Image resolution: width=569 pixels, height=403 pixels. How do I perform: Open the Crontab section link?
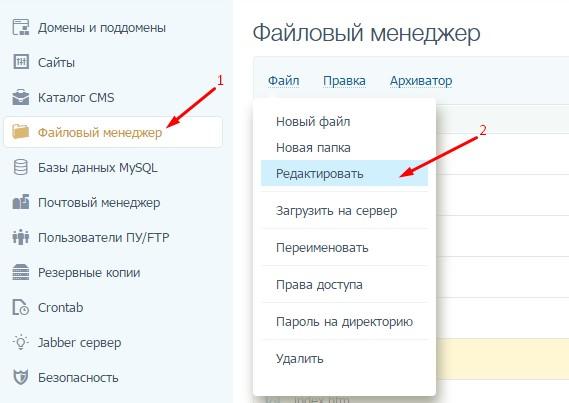pos(60,308)
